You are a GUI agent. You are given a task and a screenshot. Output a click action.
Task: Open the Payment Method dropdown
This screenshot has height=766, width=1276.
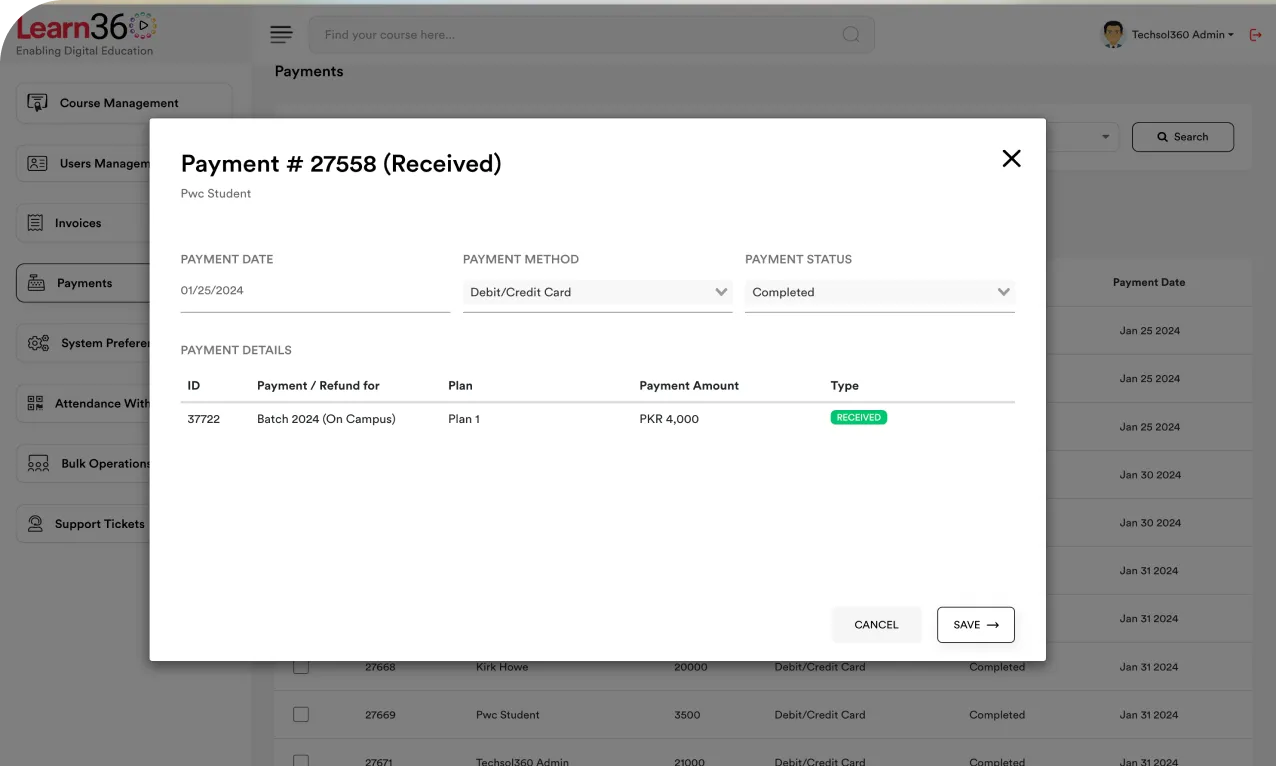click(x=597, y=292)
